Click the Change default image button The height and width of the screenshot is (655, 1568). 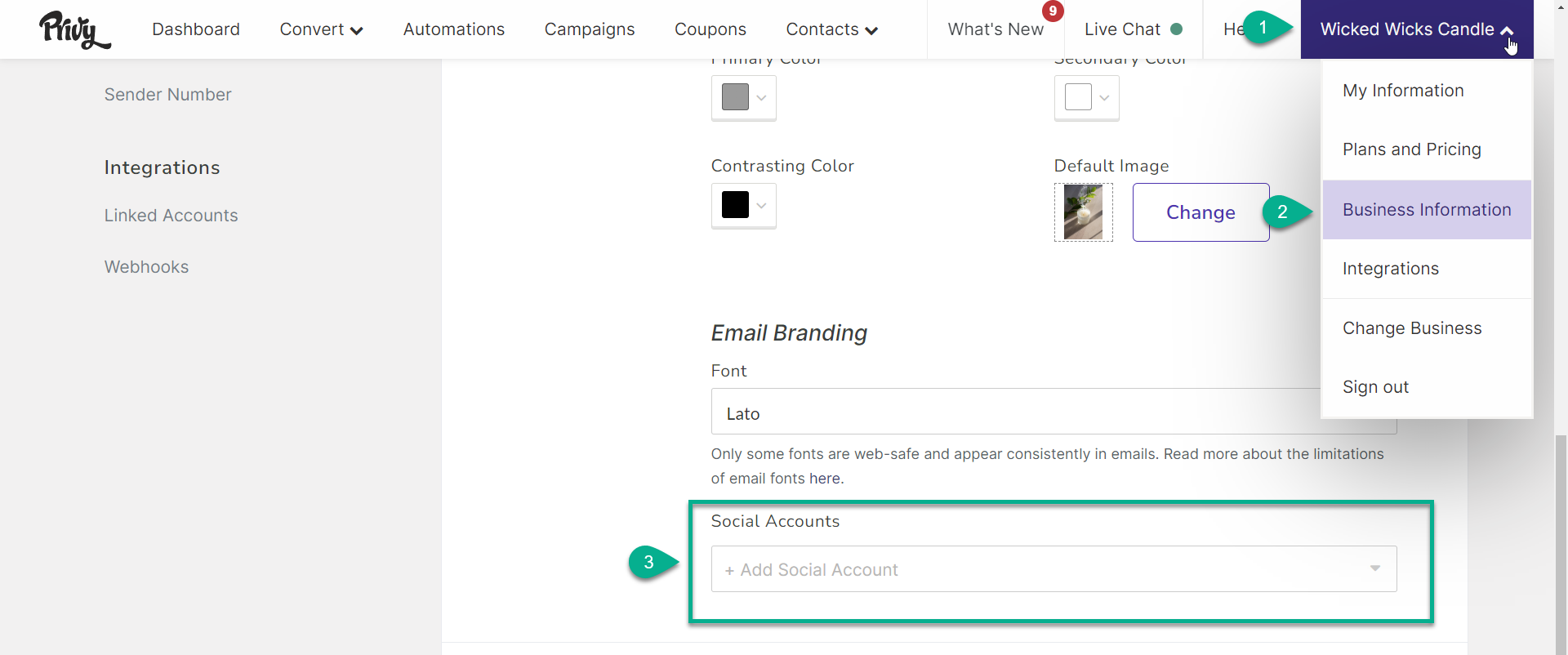1200,212
